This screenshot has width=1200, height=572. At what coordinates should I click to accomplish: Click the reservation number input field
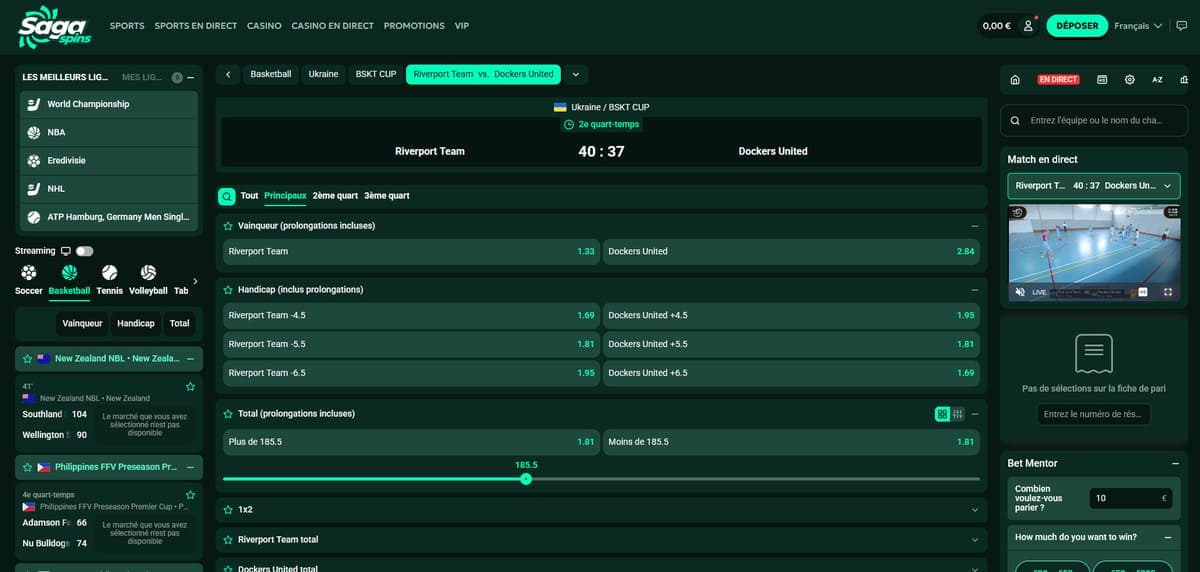(x=1094, y=414)
